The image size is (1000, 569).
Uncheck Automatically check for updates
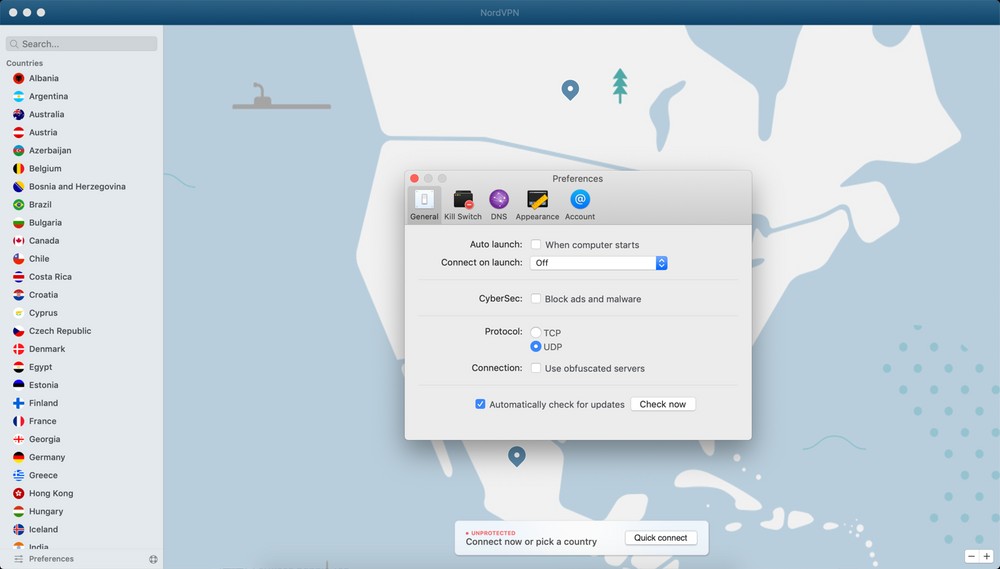point(480,405)
